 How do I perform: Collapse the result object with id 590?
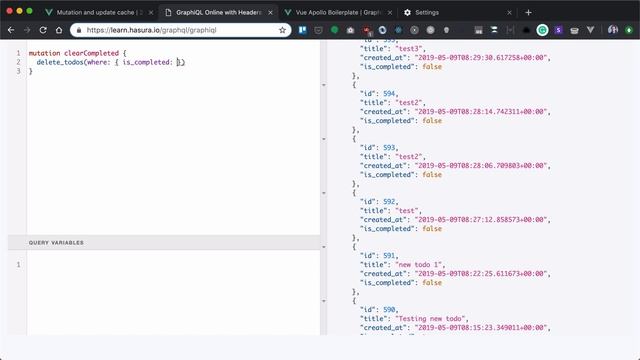click(x=324, y=301)
